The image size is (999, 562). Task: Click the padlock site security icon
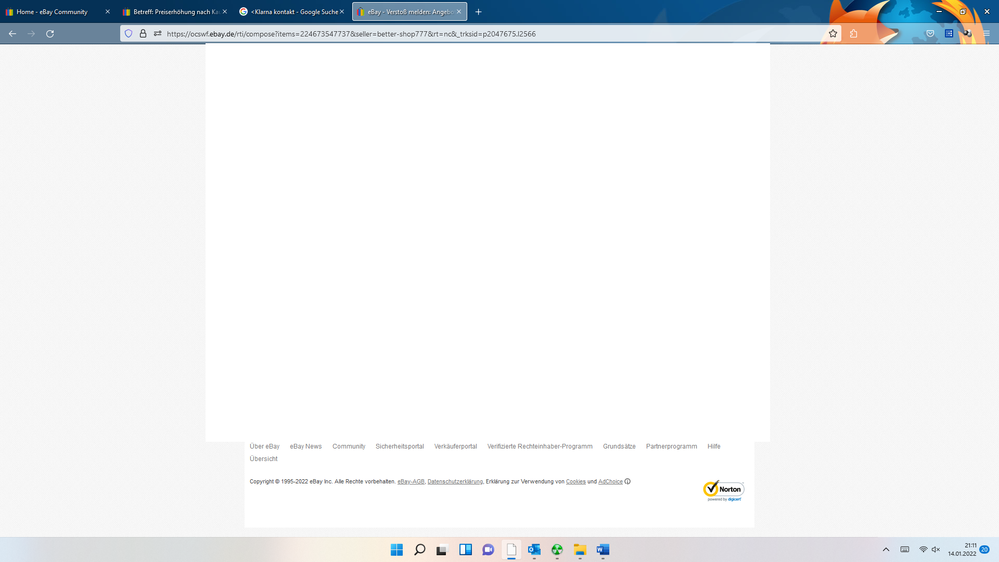143,33
